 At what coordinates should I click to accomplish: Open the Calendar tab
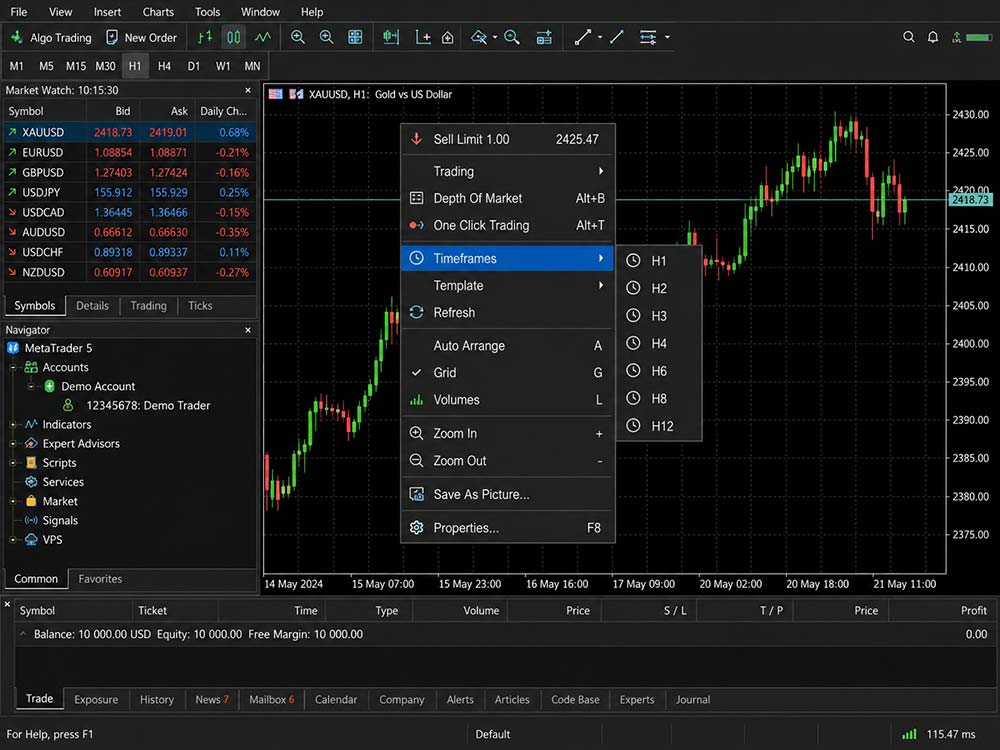336,700
